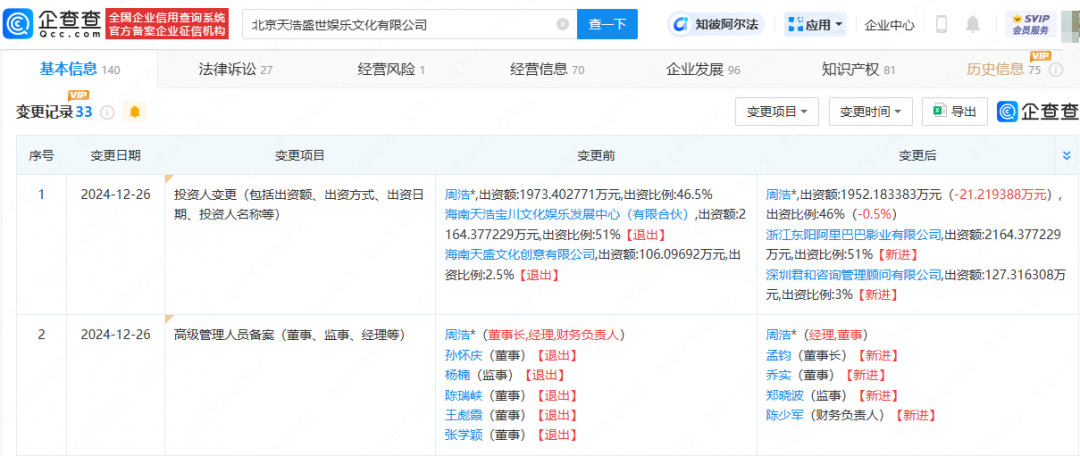
Task: Open 陈少军 finance head profile link
Action: pos(785,415)
